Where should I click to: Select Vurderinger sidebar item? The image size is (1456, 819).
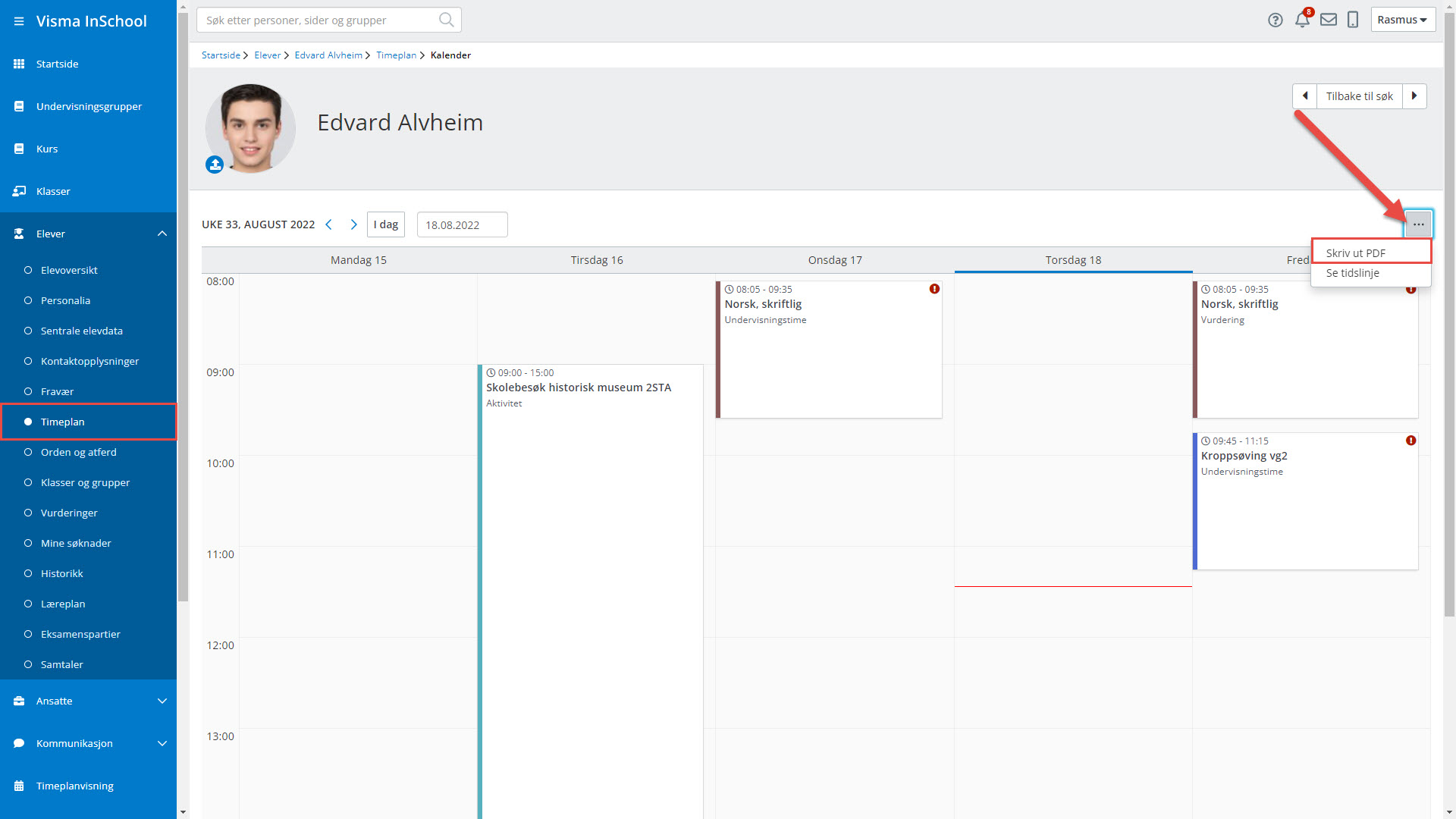coord(69,513)
